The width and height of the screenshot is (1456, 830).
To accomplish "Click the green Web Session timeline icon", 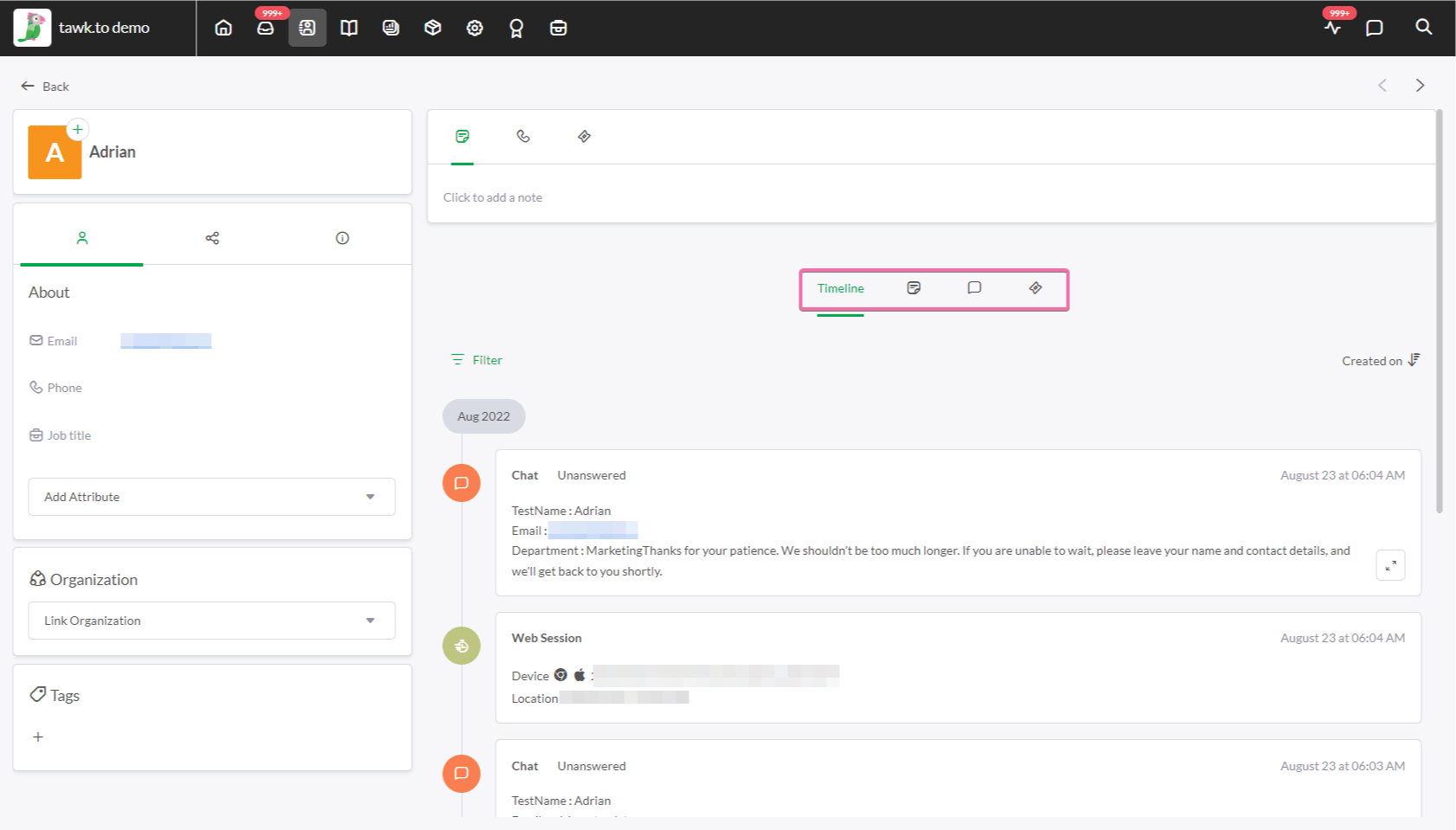I will [461, 646].
